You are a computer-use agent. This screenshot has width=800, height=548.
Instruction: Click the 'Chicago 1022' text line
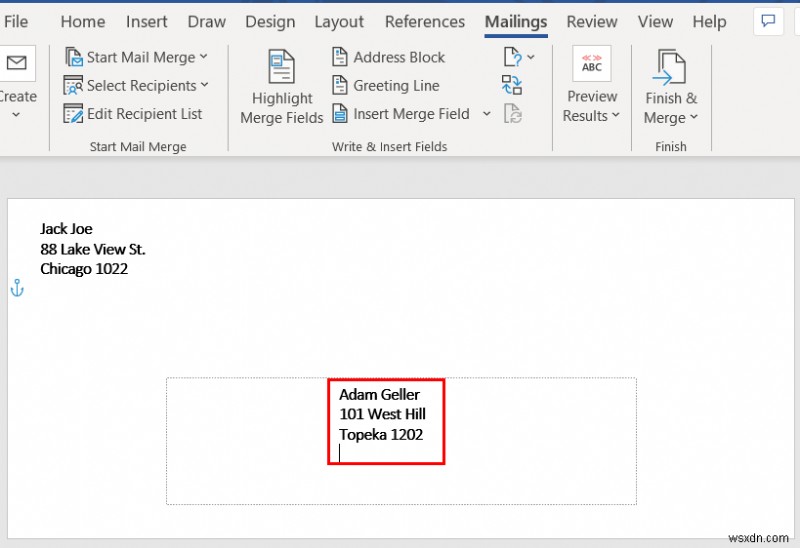(84, 269)
